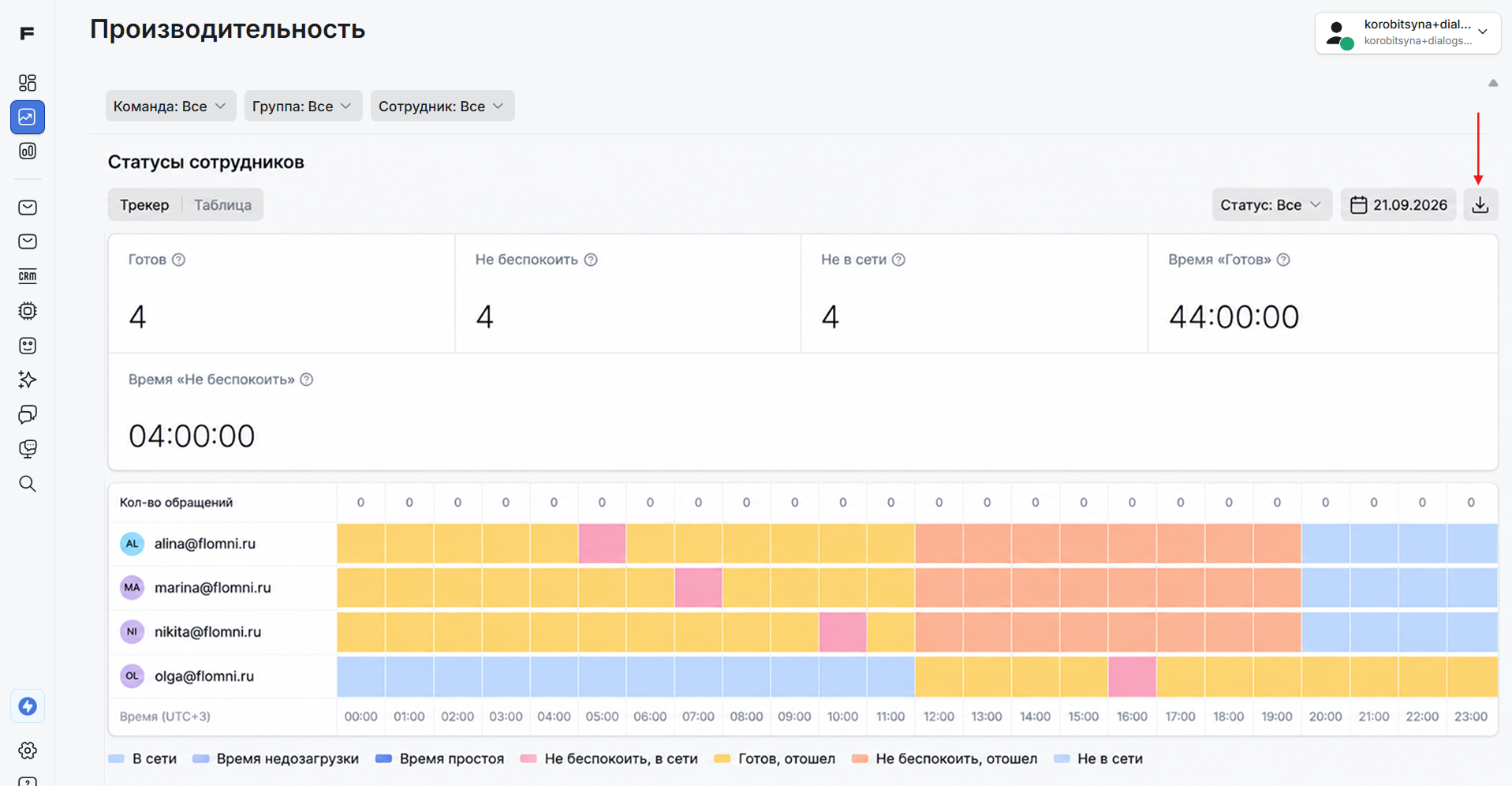Switch to the Таблица tab

pos(223,205)
